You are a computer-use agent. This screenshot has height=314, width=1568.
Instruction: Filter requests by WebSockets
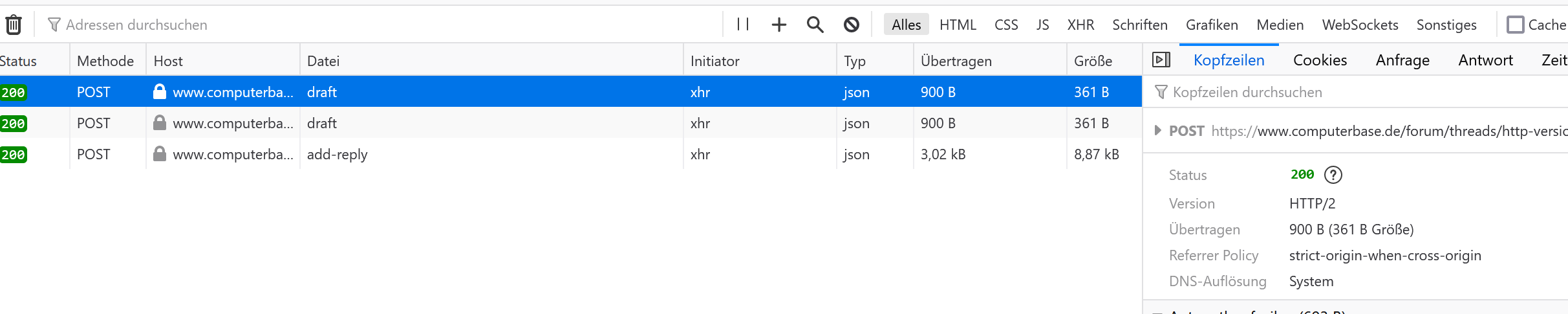[1360, 25]
